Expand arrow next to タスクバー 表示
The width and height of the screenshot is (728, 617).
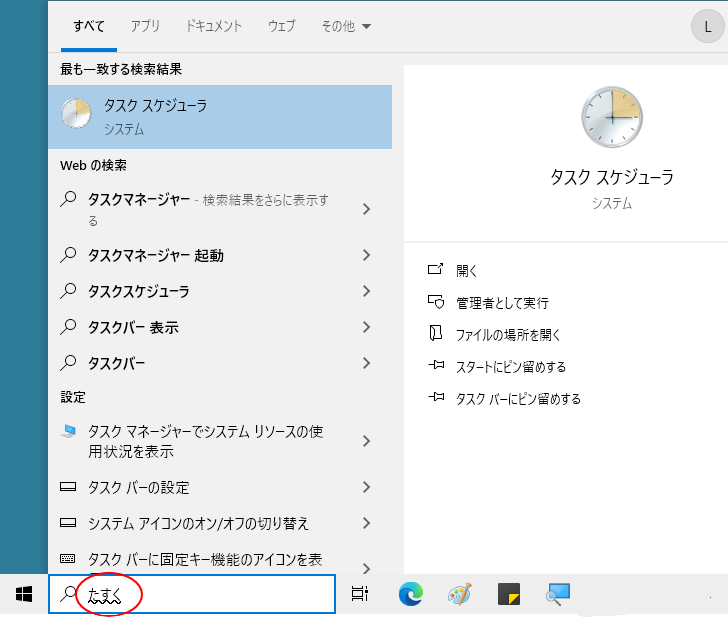[x=367, y=328]
